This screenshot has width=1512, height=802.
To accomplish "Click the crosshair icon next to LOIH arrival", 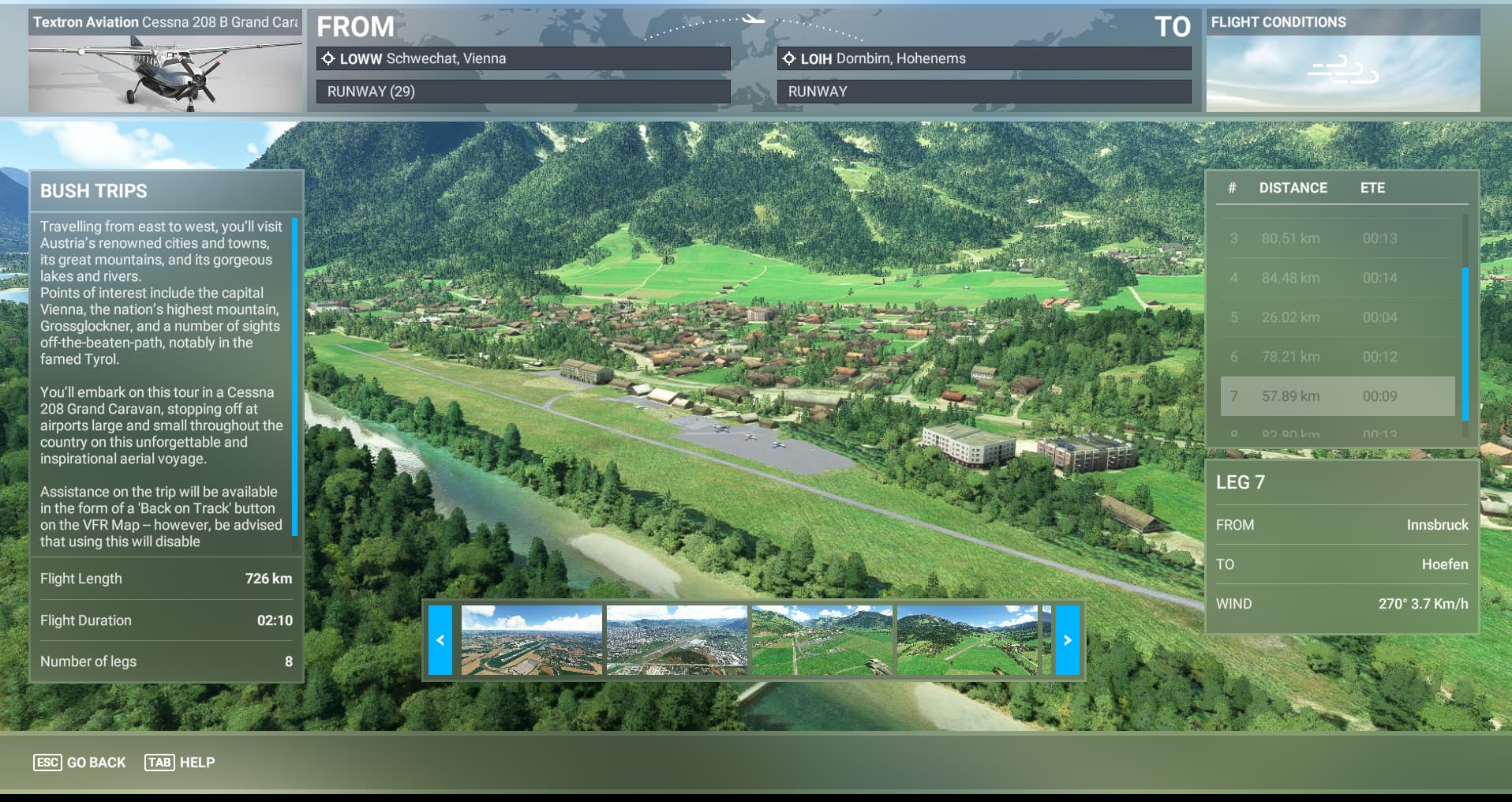I will click(x=788, y=58).
